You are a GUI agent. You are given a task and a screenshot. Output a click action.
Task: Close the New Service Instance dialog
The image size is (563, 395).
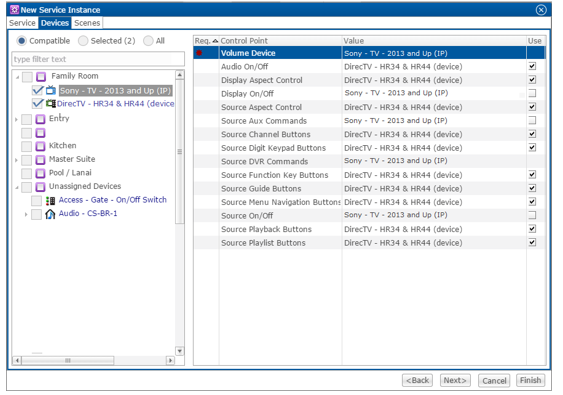(541, 10)
